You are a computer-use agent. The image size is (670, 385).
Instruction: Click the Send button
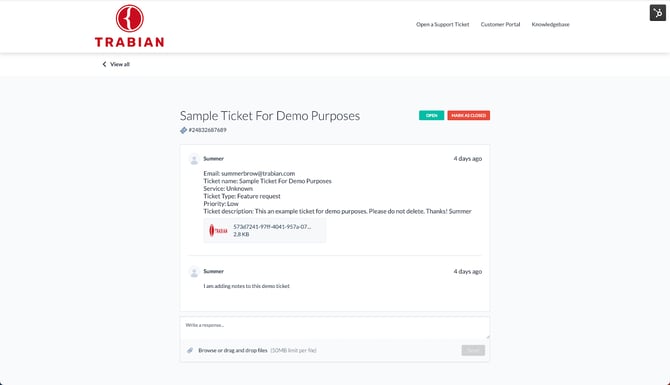coord(473,350)
